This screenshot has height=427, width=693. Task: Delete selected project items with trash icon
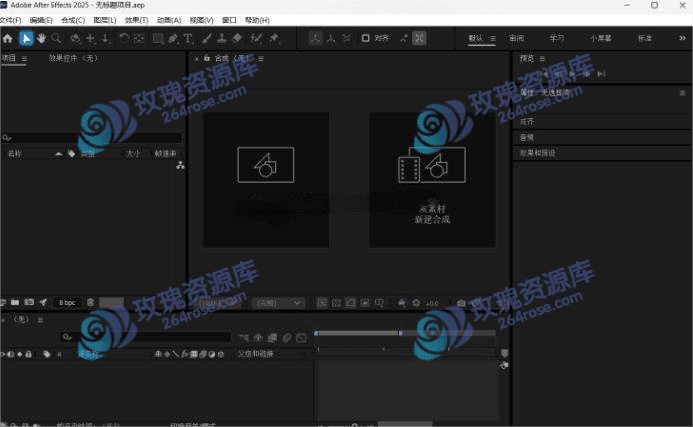[90, 302]
